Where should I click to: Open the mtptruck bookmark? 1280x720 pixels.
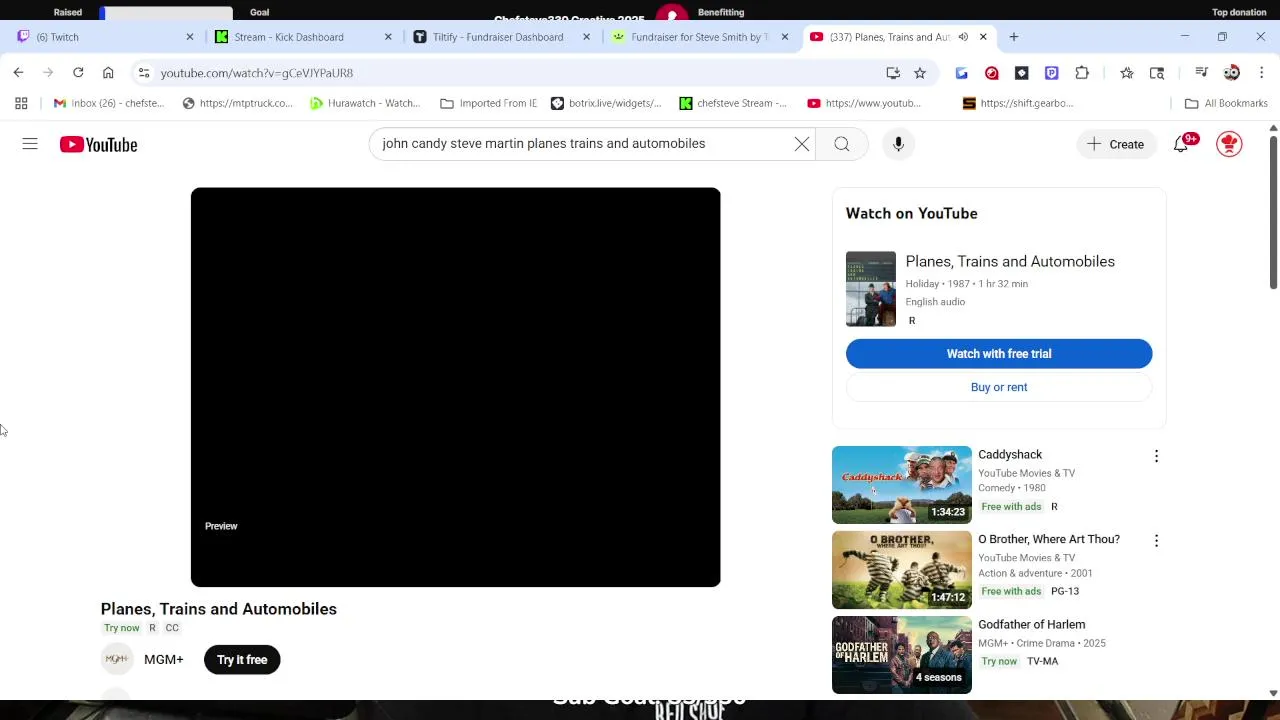click(238, 103)
